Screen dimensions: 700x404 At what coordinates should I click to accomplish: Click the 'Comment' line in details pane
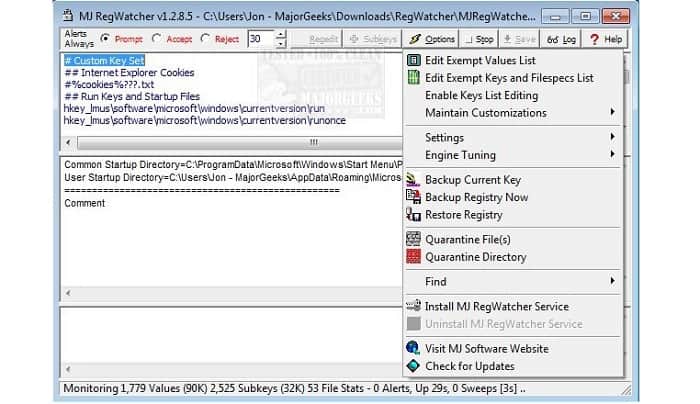pos(84,203)
